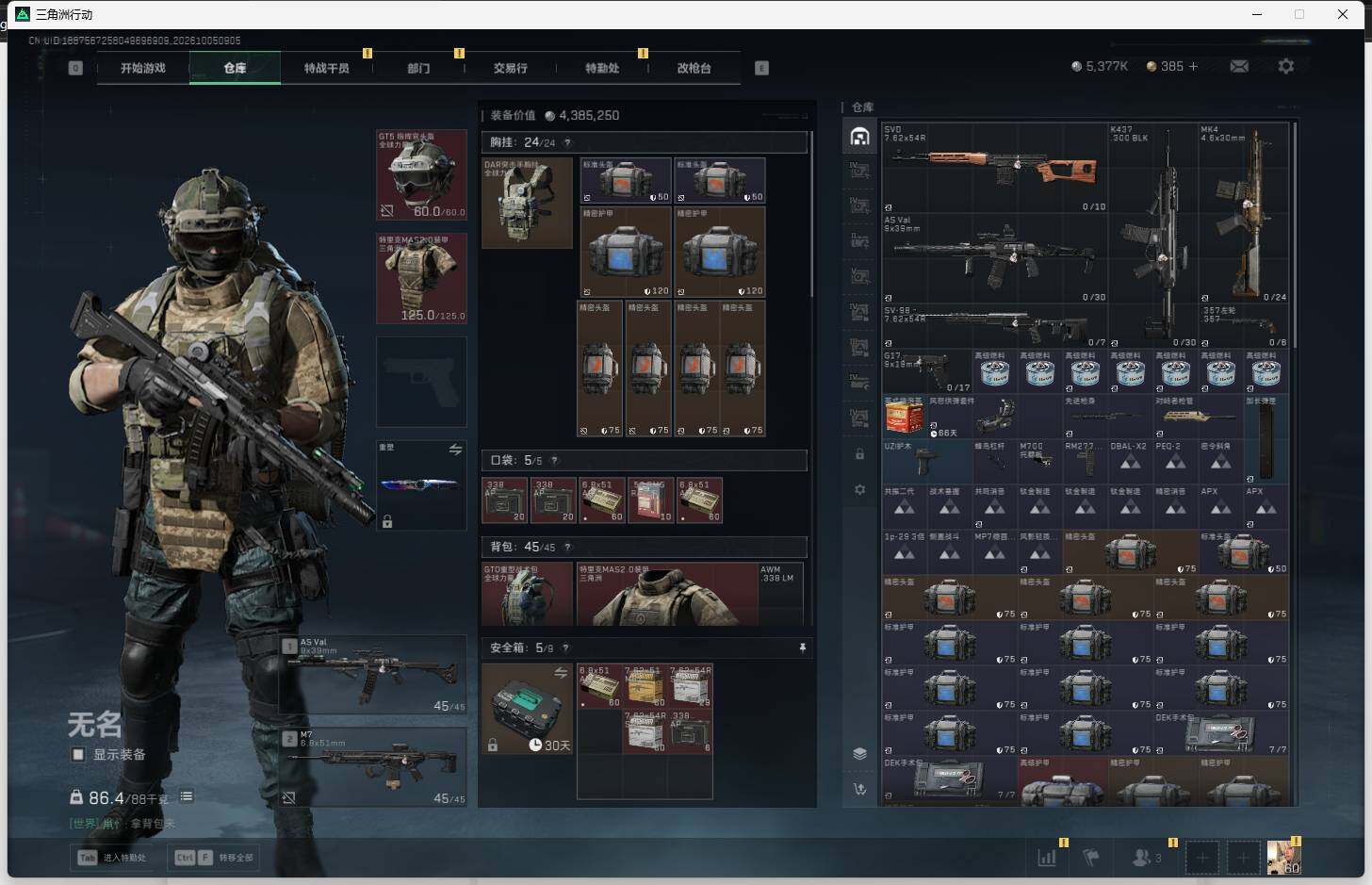Click the stacked layers sort icon
Image resolution: width=1372 pixels, height=885 pixels.
[859, 753]
